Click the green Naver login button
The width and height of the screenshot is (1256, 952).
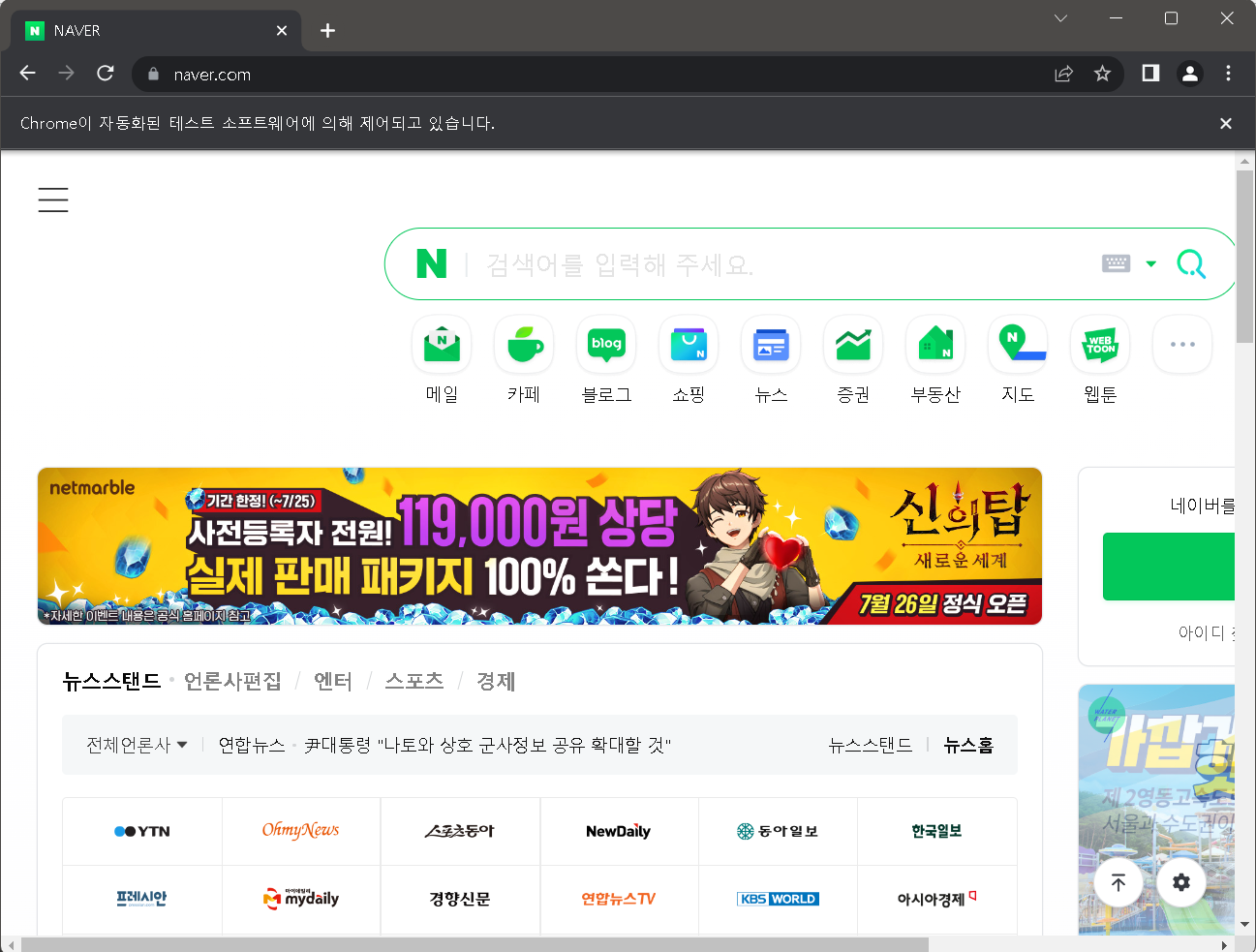(1169, 567)
